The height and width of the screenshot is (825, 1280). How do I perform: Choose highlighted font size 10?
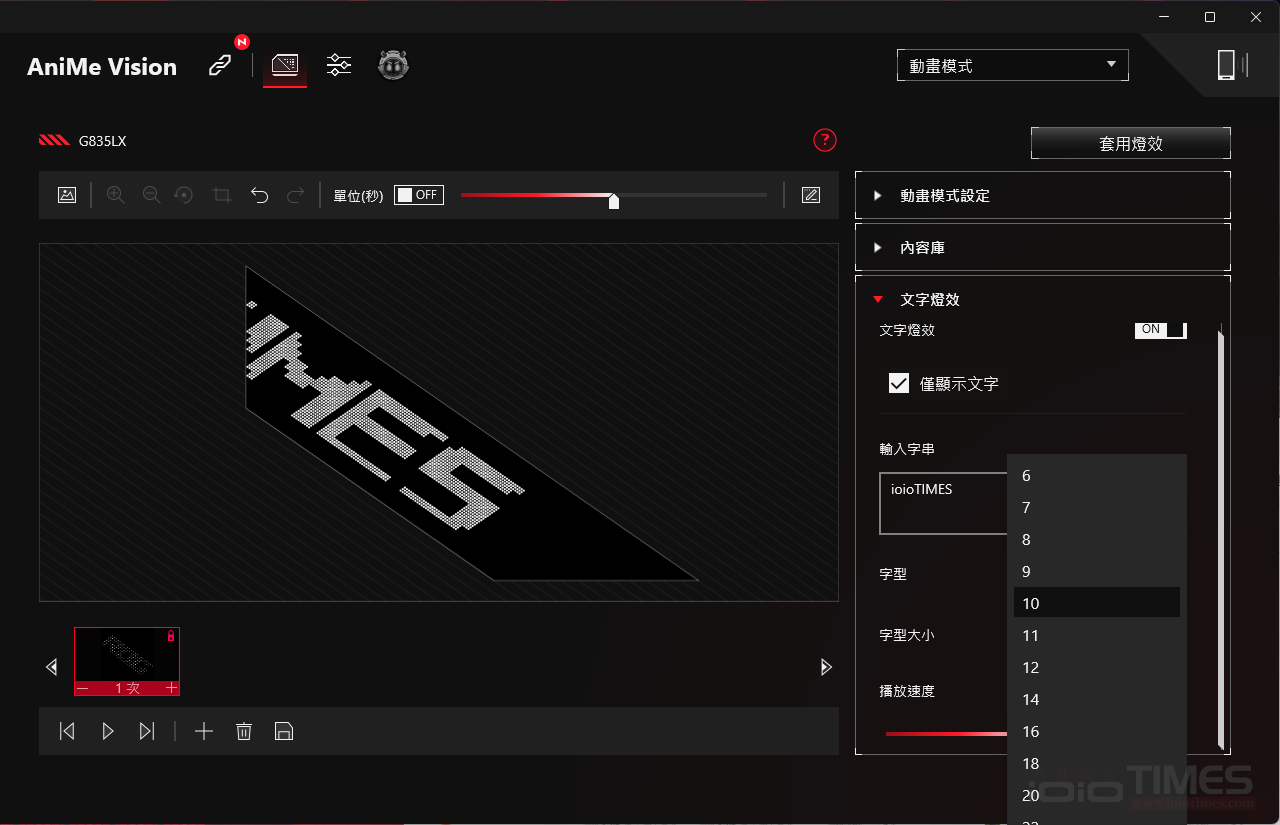pos(1097,603)
